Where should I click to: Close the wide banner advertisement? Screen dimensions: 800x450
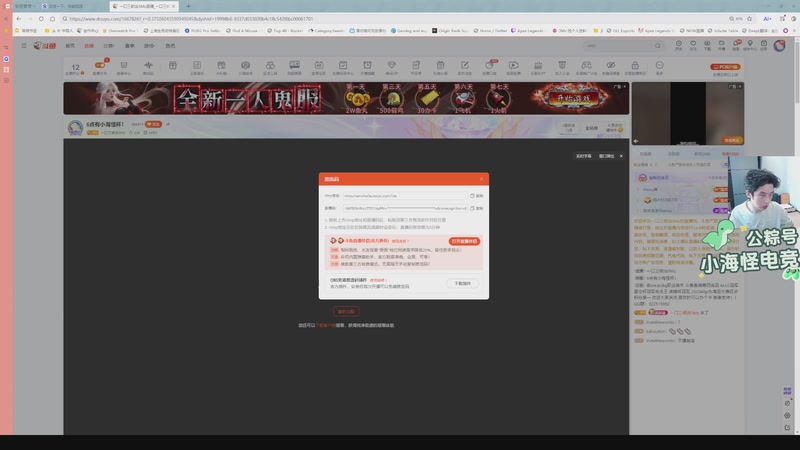pos(624,87)
